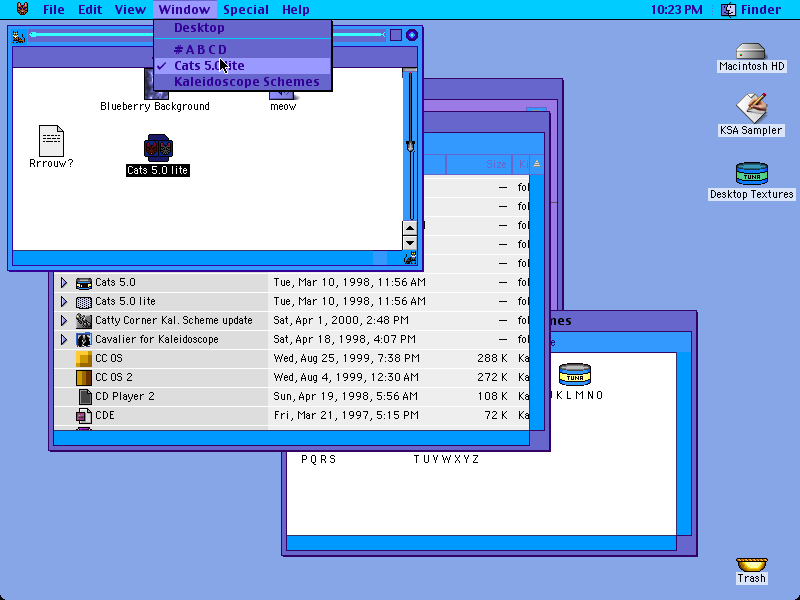800x600 pixels.
Task: Select the Cats 5.0 lite folder icon in list
Action: click(x=84, y=302)
